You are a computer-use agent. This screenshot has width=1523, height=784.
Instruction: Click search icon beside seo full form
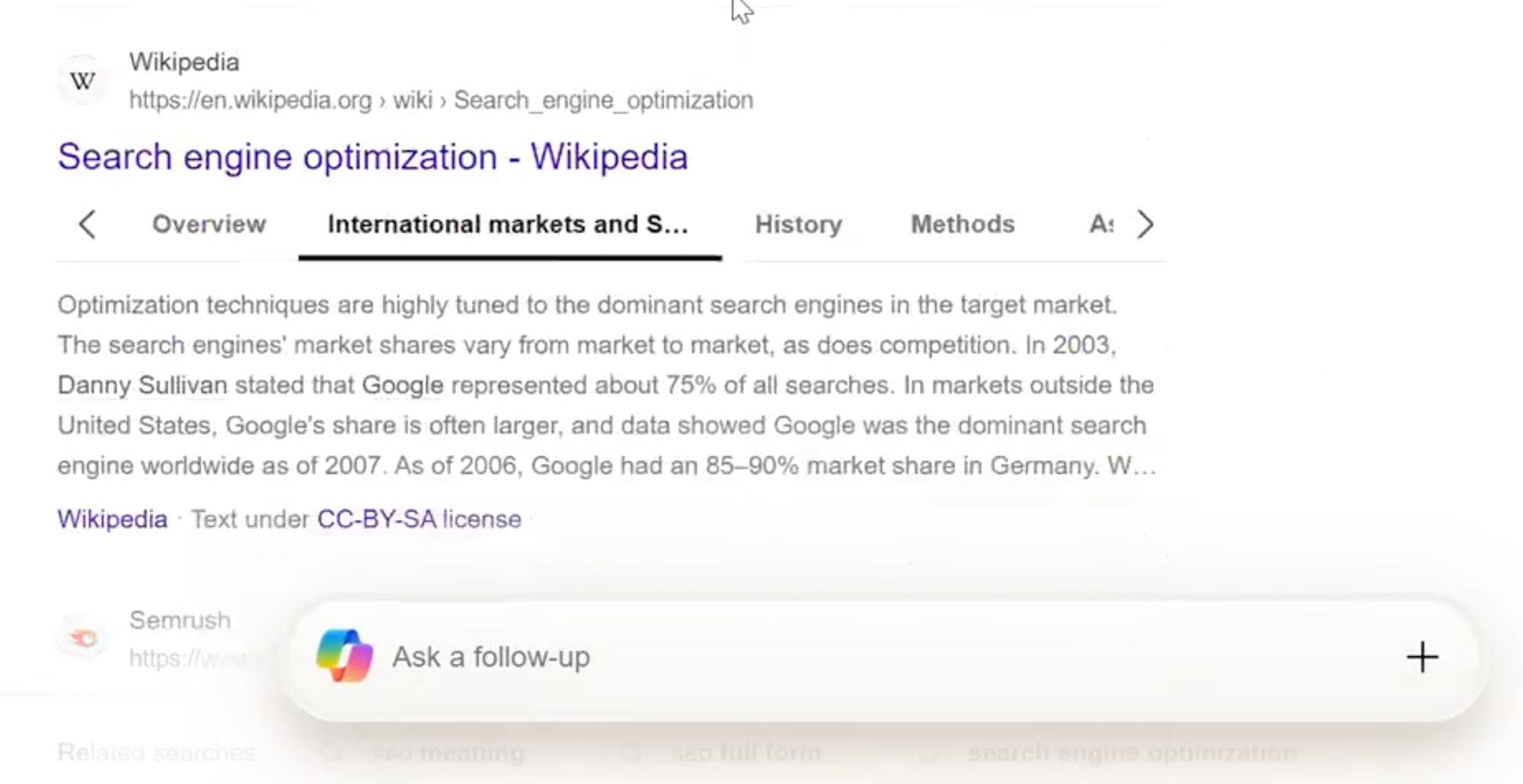click(x=631, y=753)
